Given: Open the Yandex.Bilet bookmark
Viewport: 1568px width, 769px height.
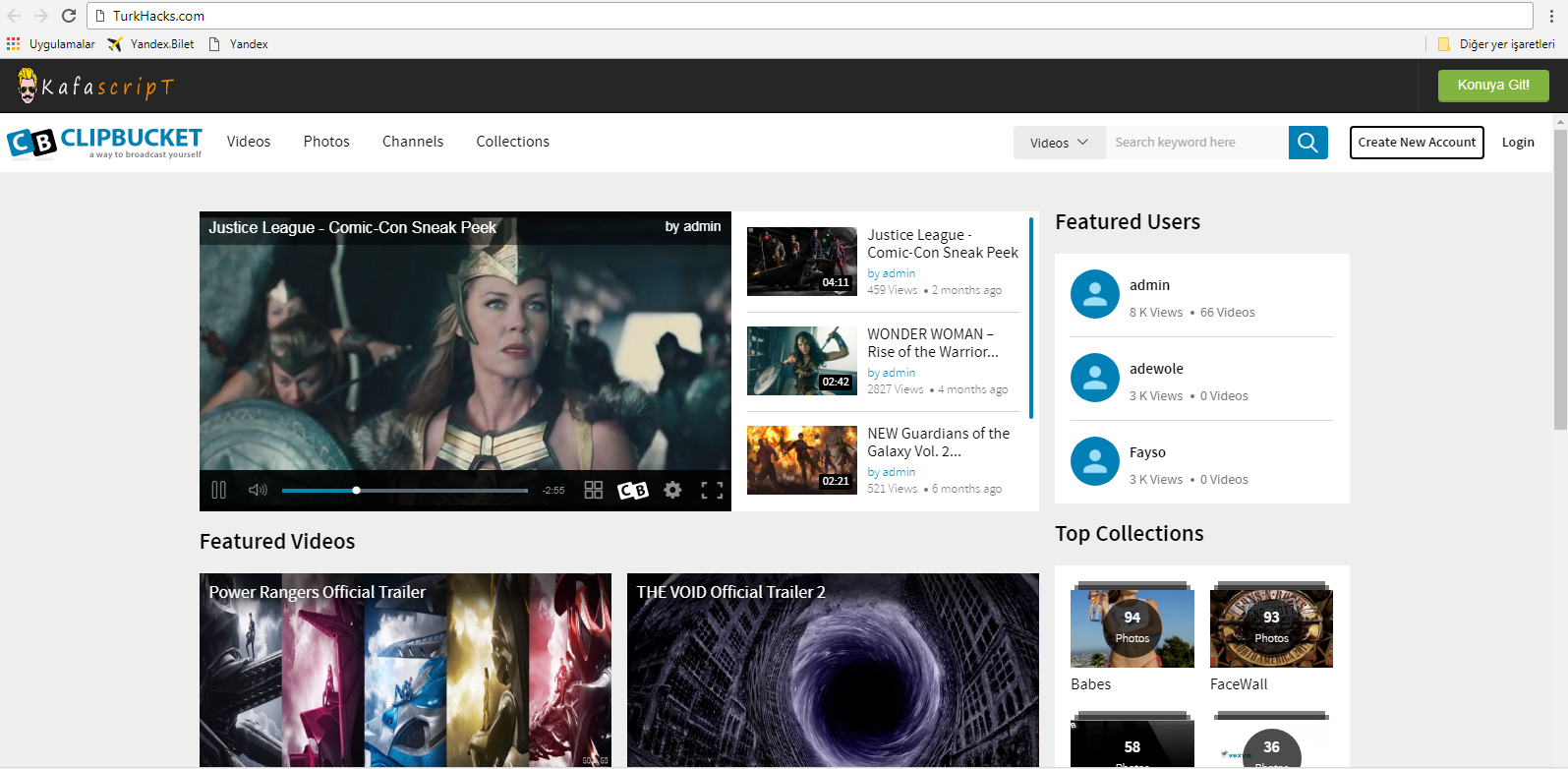Looking at the screenshot, I should pos(151,44).
